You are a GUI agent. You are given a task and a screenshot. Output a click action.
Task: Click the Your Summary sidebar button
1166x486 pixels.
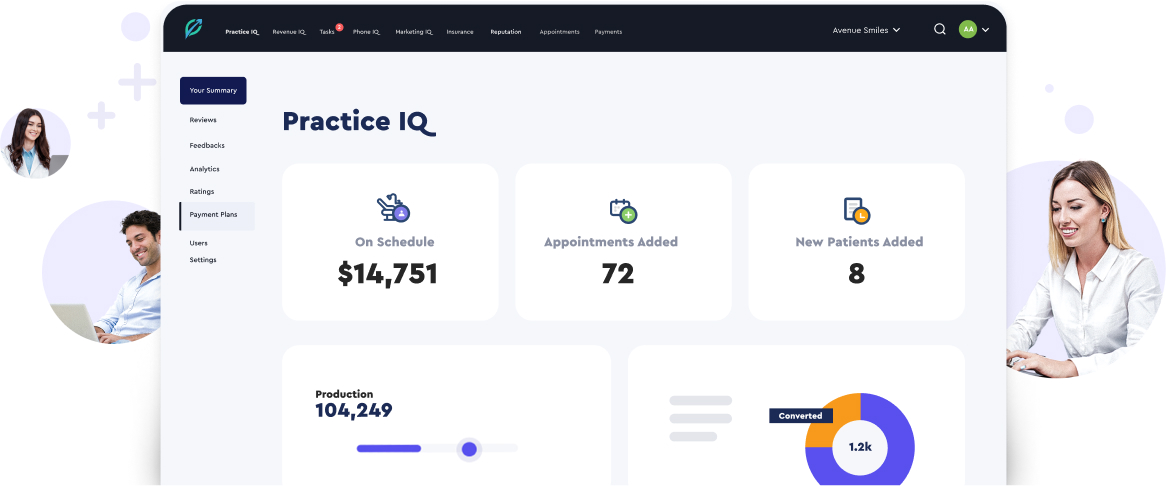coord(213,91)
